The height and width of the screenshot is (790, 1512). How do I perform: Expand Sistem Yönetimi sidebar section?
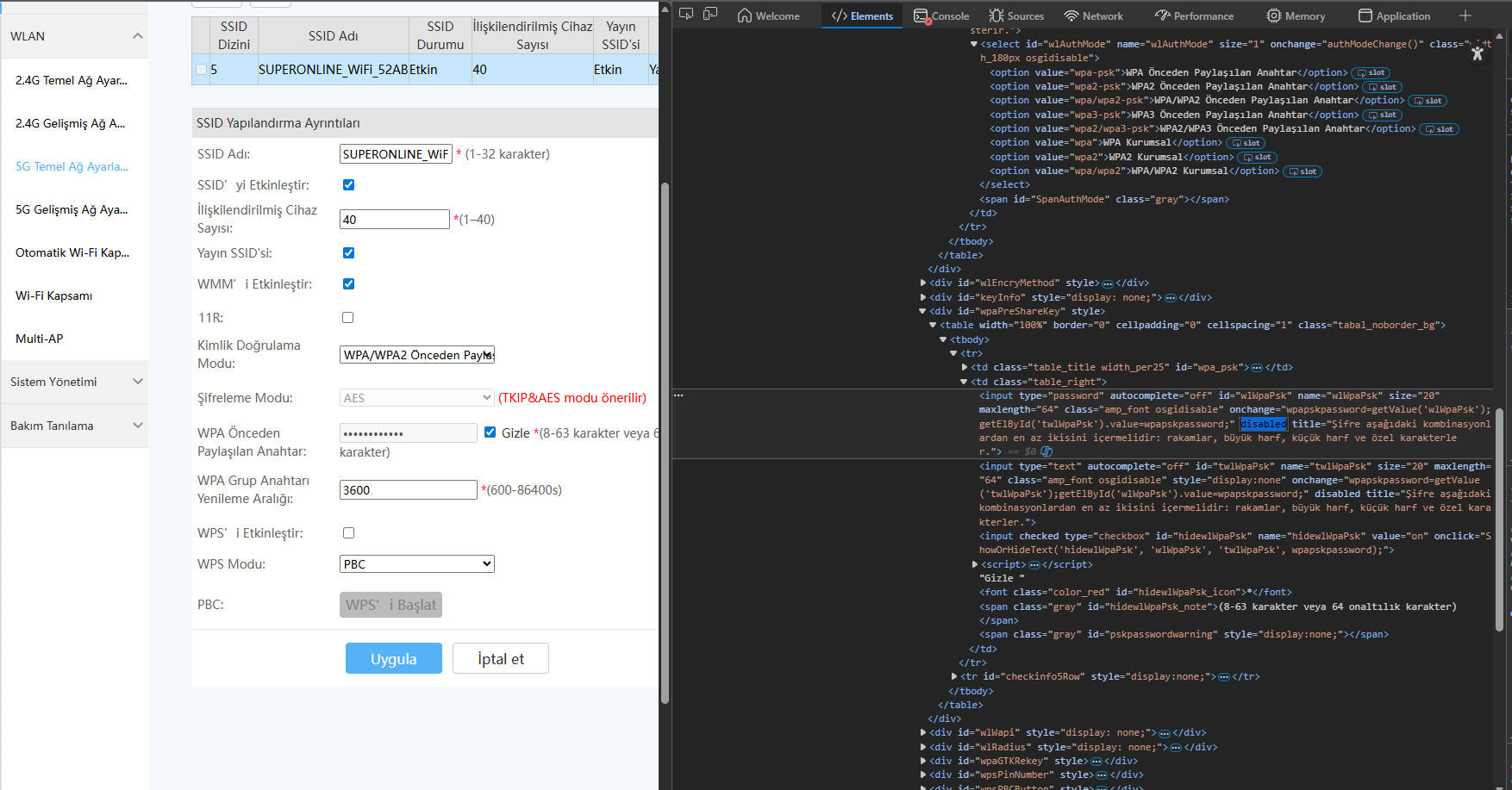(x=137, y=382)
